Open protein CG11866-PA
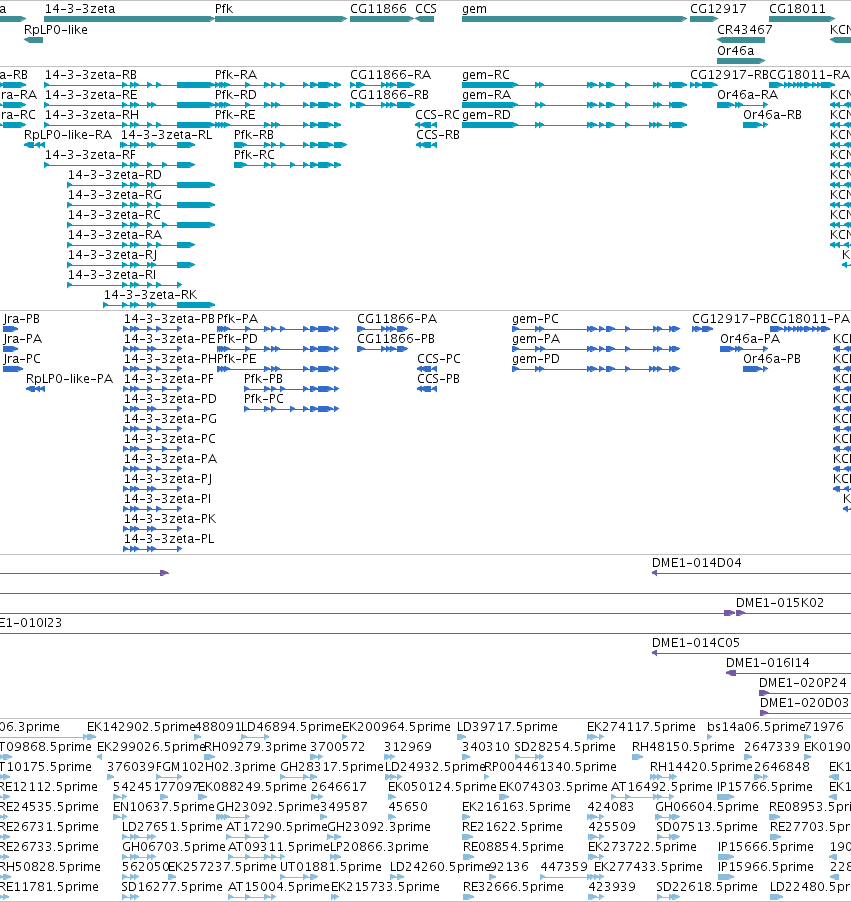Viewport: 851px width, 902px height. click(x=397, y=319)
